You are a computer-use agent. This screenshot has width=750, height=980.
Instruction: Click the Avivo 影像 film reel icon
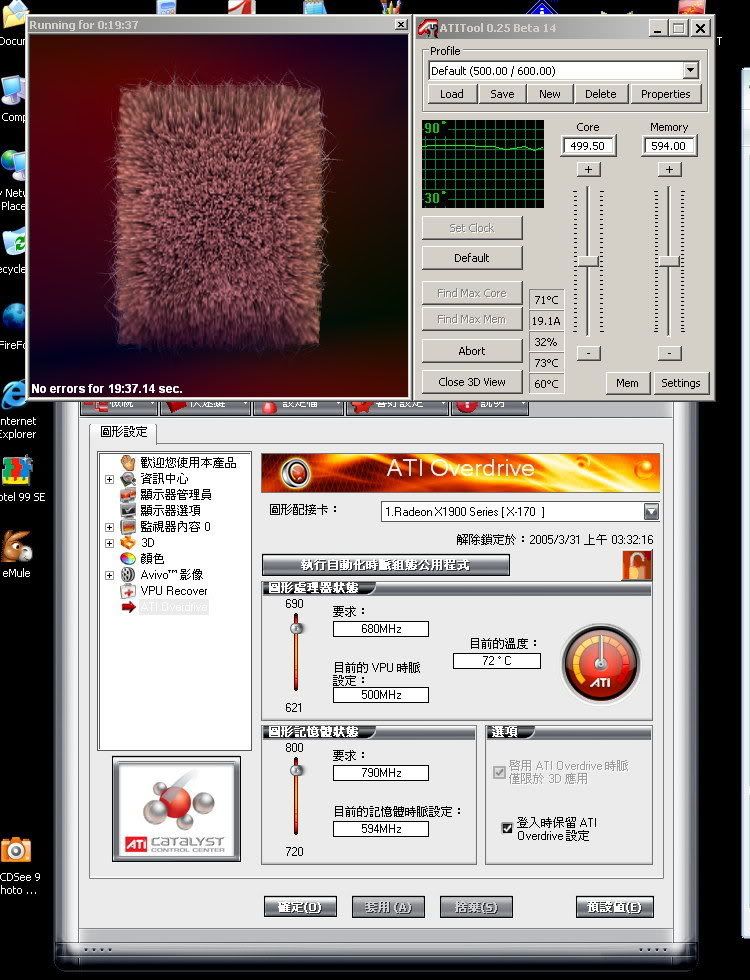(128, 575)
